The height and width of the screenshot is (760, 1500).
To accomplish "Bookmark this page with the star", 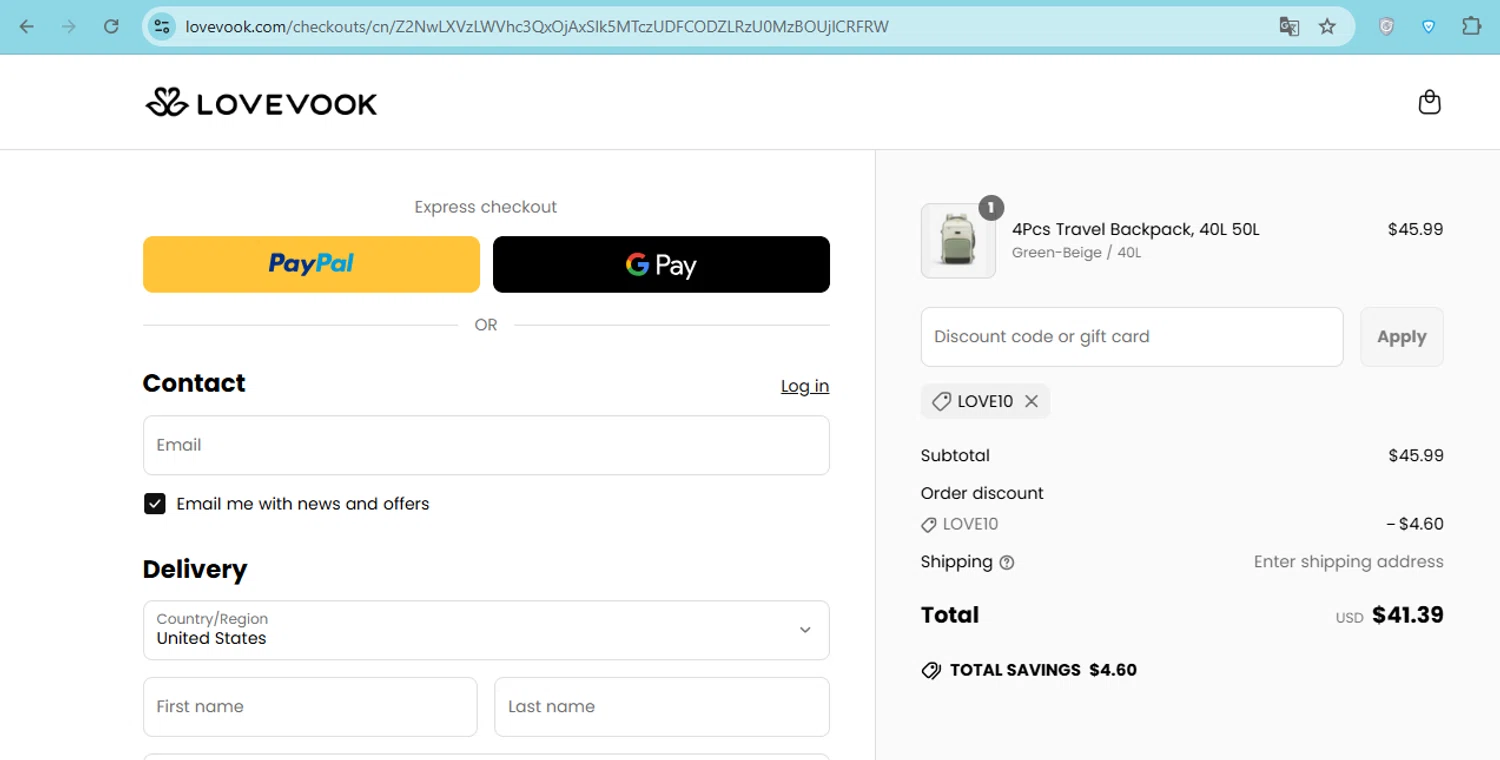I will point(1327,27).
